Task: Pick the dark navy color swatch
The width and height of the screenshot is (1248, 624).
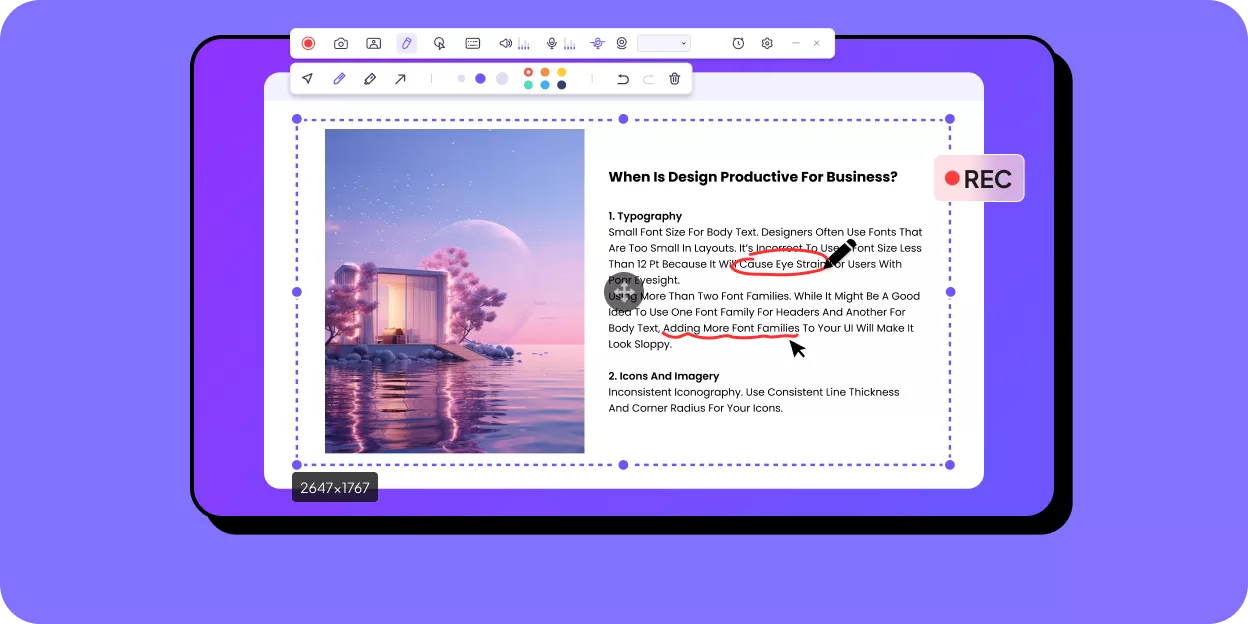Action: (562, 85)
